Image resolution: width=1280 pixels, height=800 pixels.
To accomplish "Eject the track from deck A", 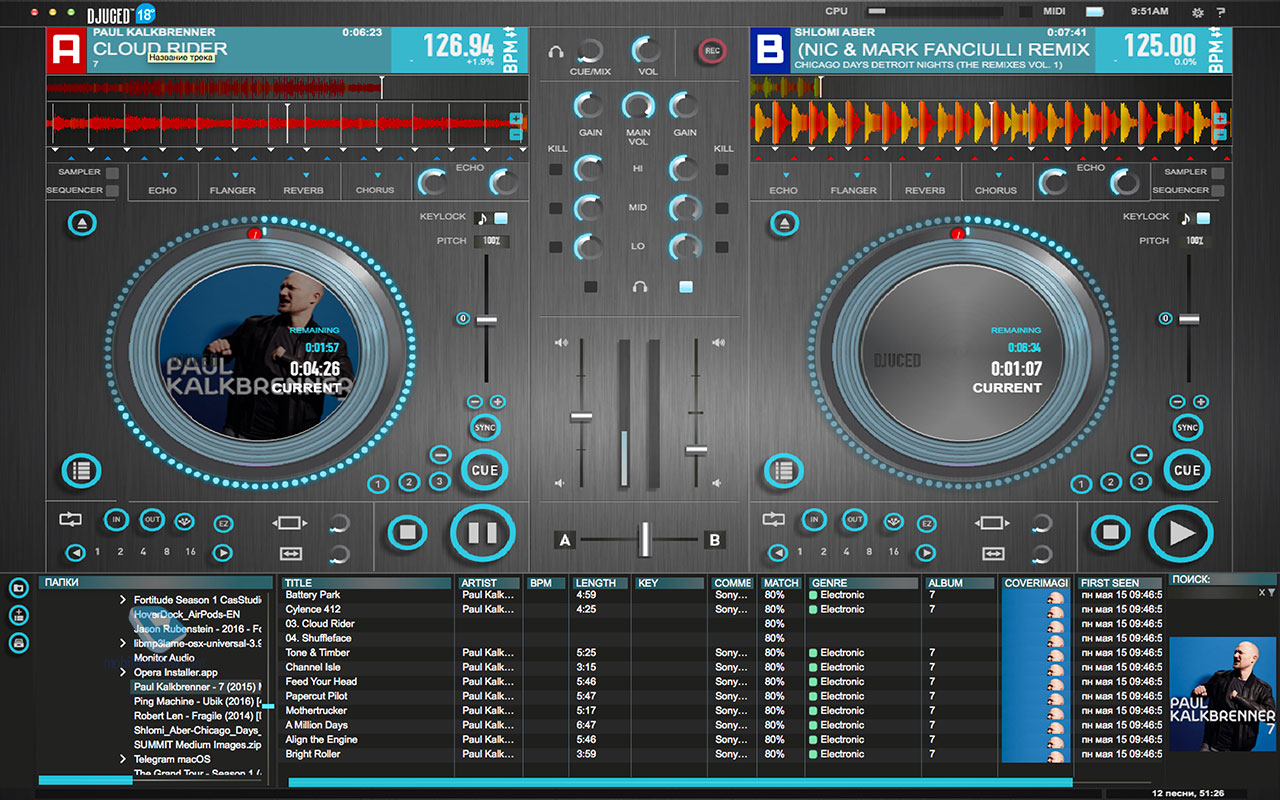I will pyautogui.click(x=82, y=223).
